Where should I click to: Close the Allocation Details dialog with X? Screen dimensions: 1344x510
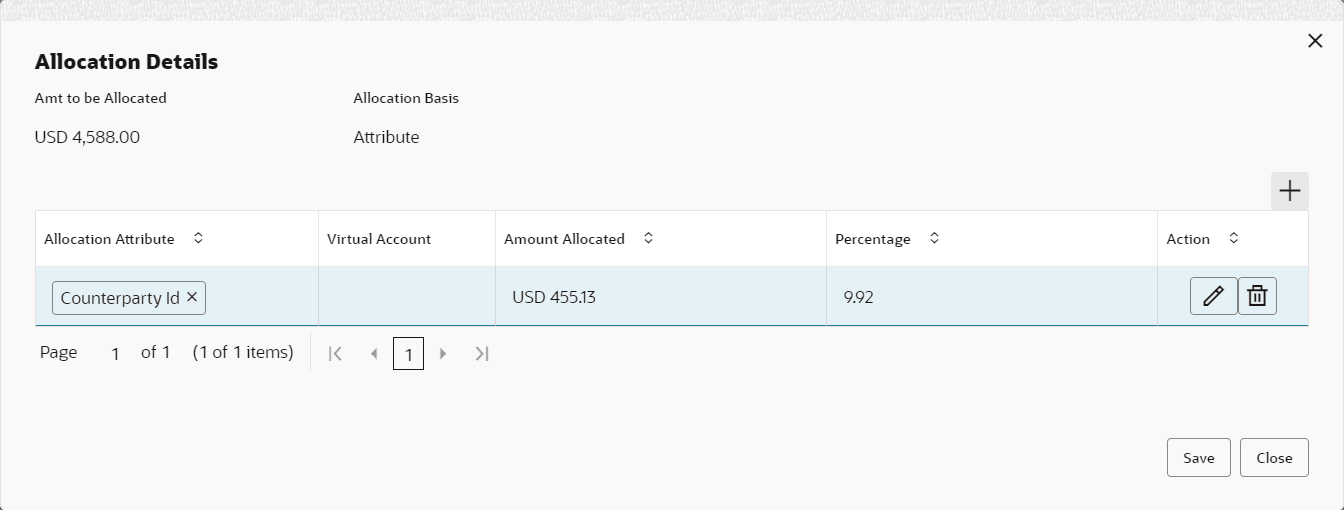1315,41
